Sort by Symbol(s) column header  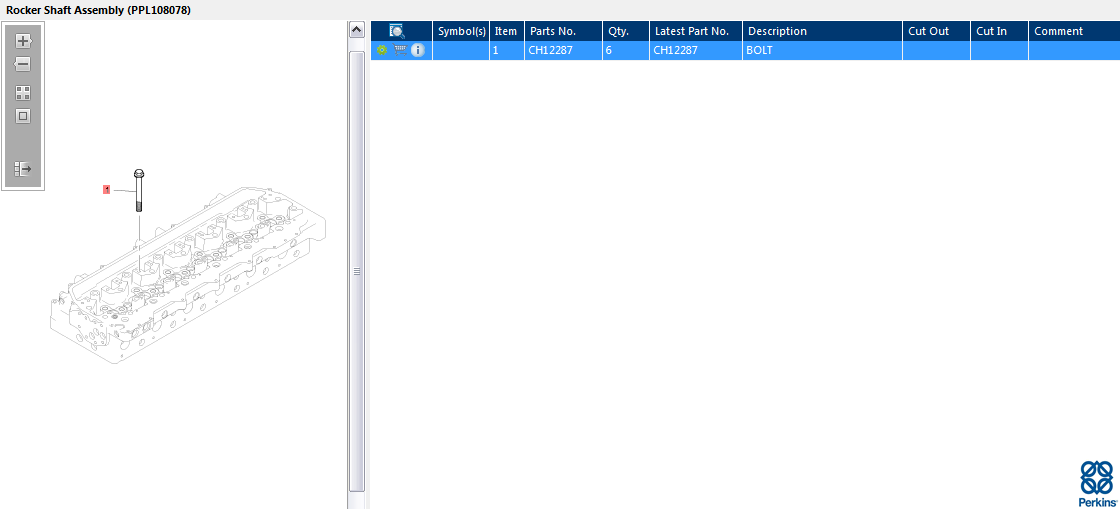click(x=461, y=31)
